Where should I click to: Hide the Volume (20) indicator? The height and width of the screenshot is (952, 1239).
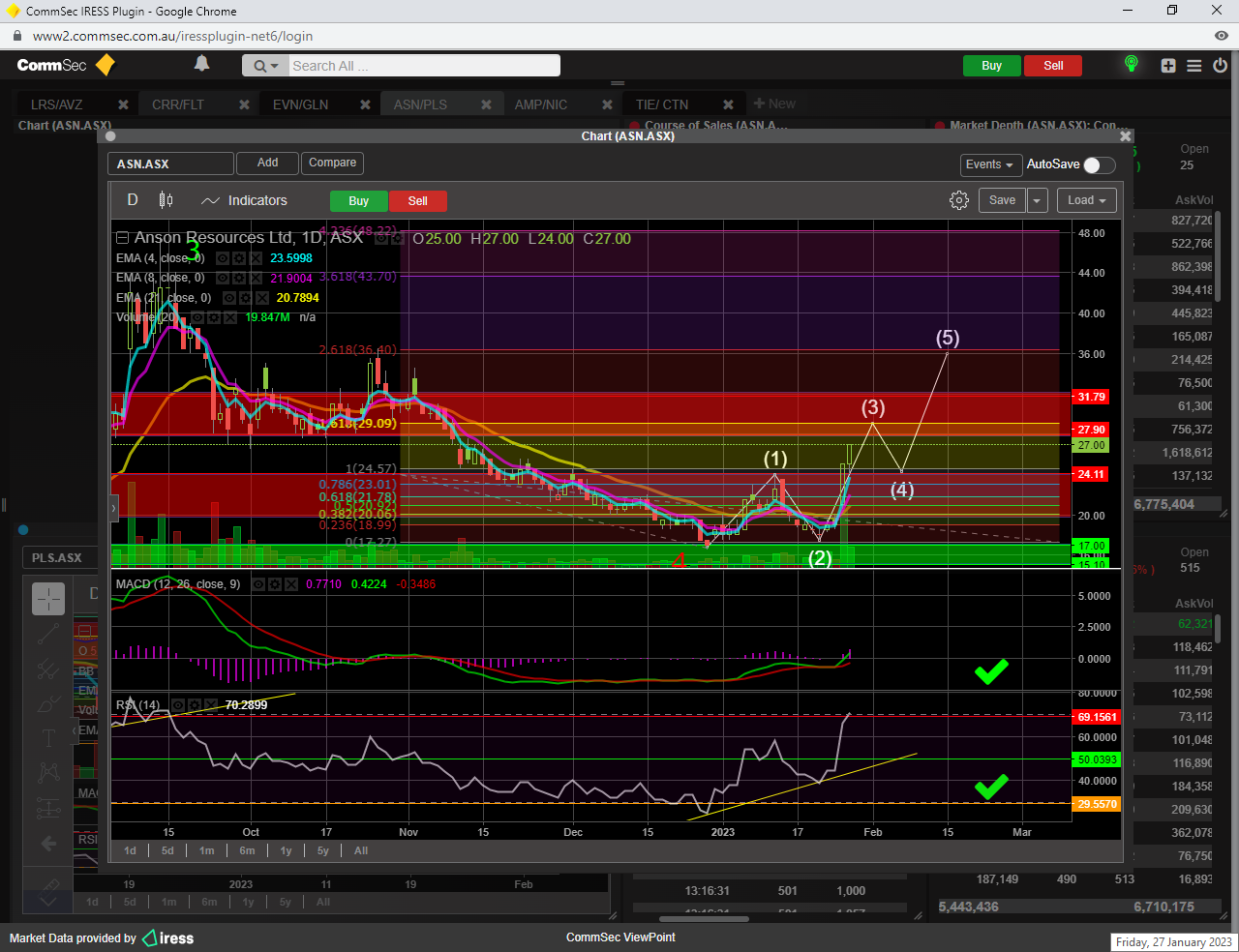(x=196, y=317)
